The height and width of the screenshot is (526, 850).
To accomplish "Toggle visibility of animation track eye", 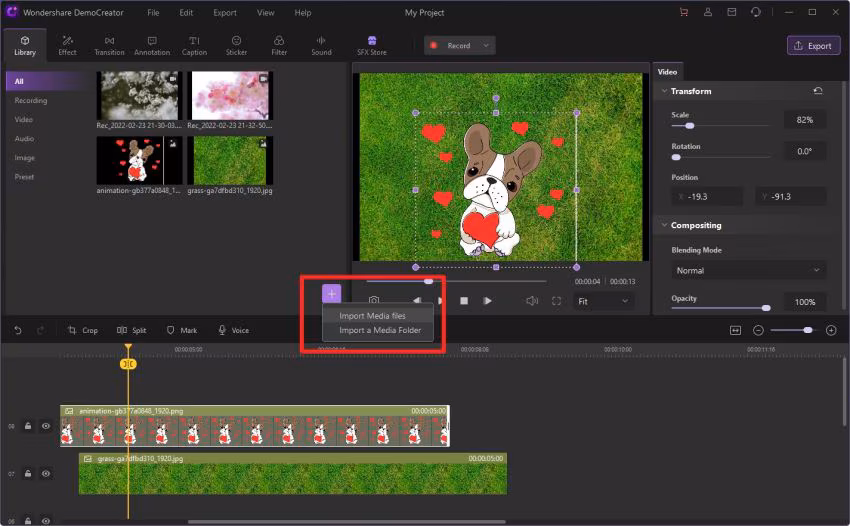I will pos(46,426).
